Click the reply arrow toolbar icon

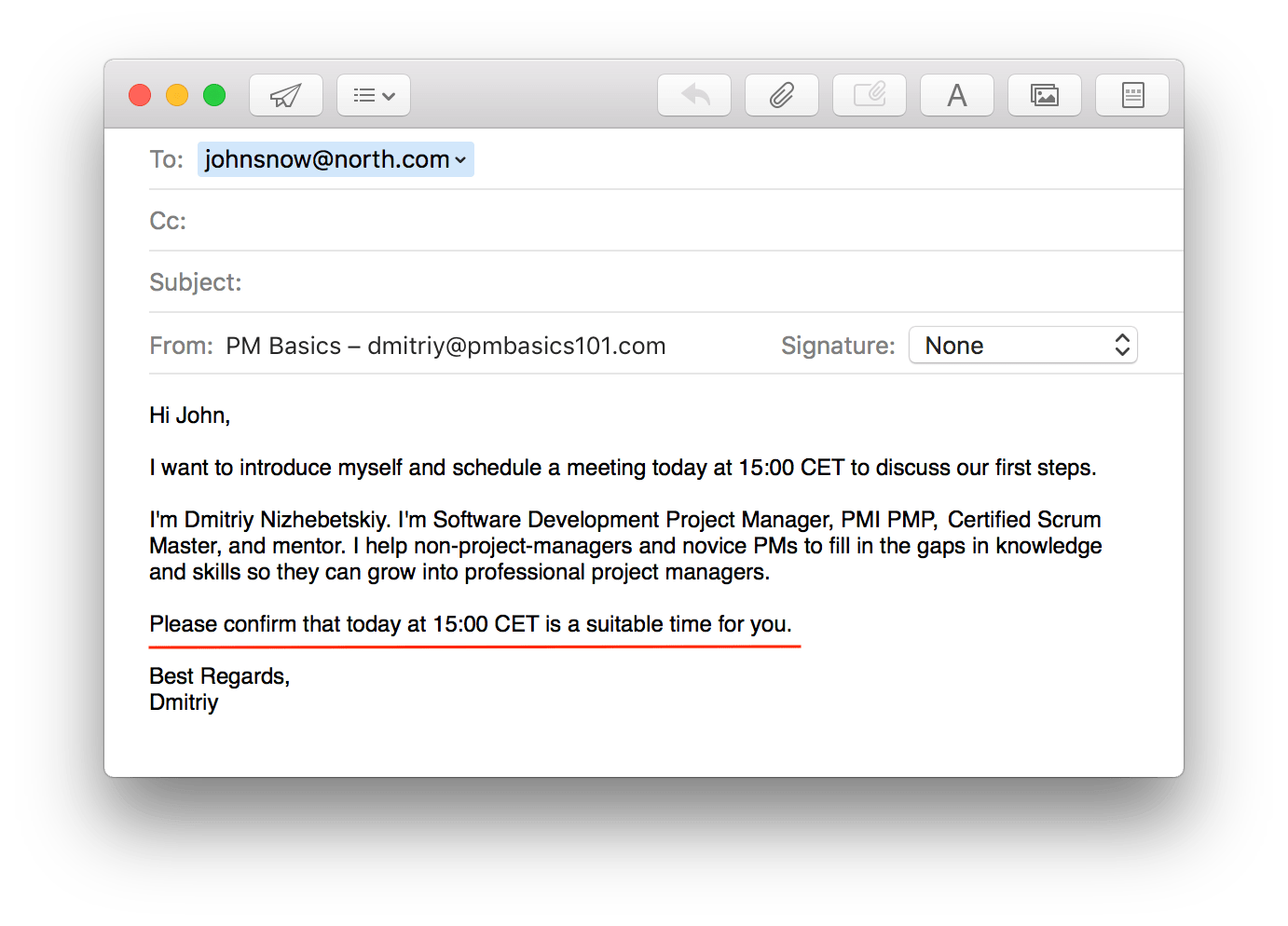(694, 95)
